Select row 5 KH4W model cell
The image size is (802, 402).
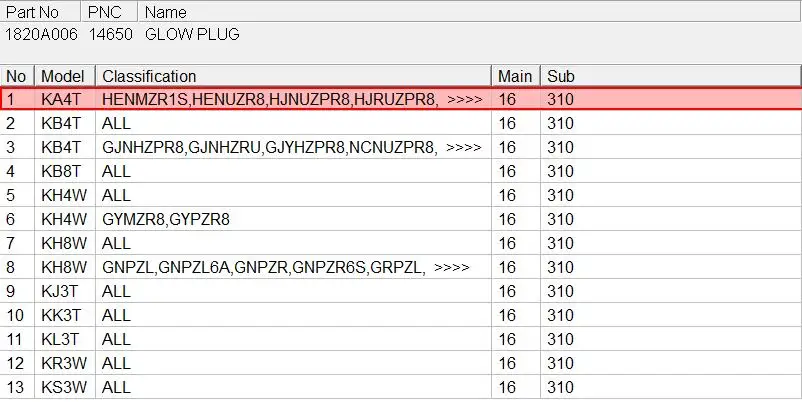(x=65, y=195)
